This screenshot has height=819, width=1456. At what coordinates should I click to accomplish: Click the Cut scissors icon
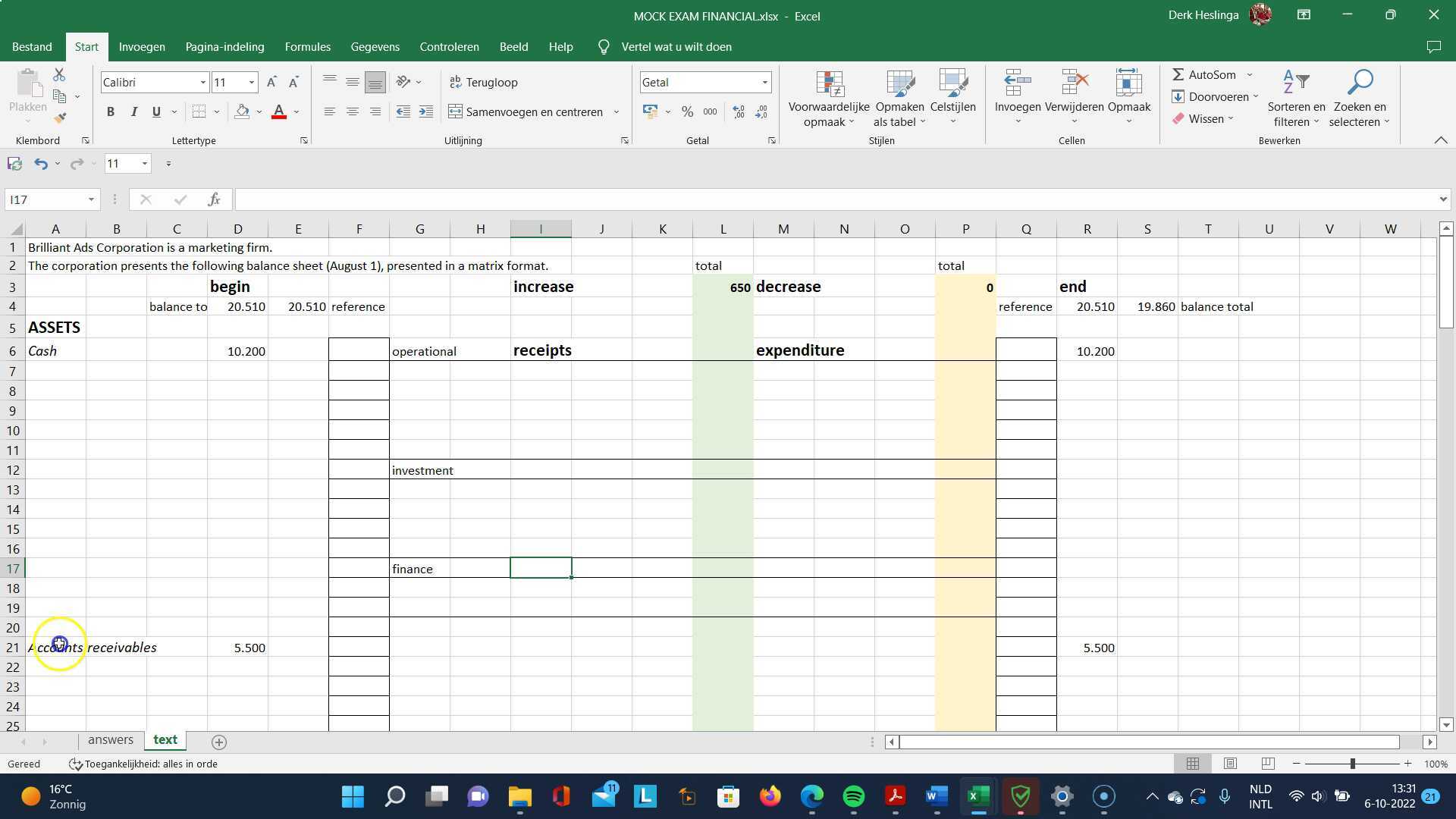click(59, 74)
